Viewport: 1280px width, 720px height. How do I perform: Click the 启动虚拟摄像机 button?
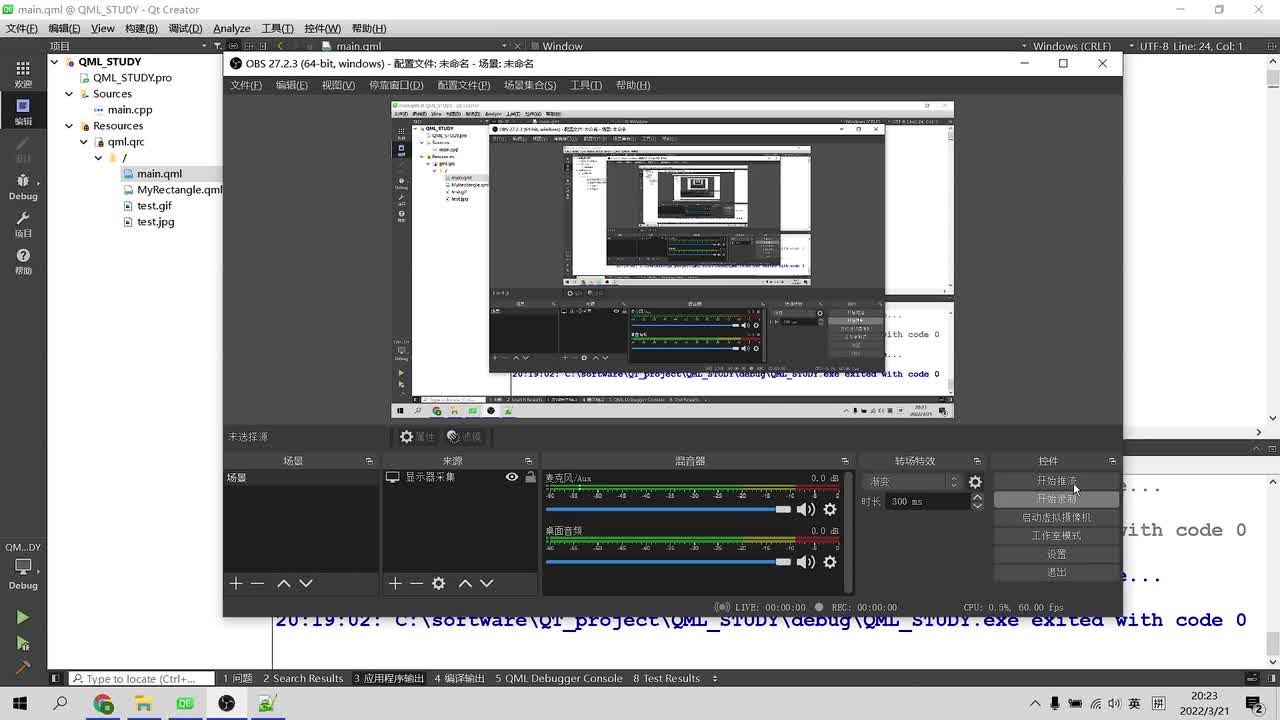click(x=1056, y=517)
